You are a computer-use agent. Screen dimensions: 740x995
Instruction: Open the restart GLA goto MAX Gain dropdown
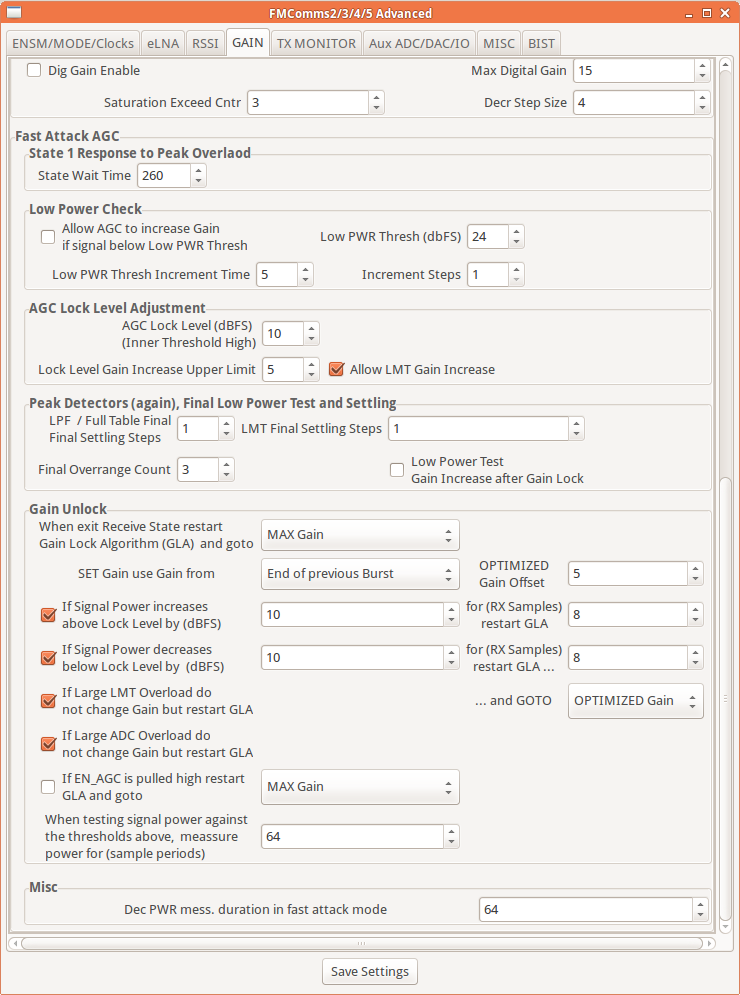tap(360, 535)
